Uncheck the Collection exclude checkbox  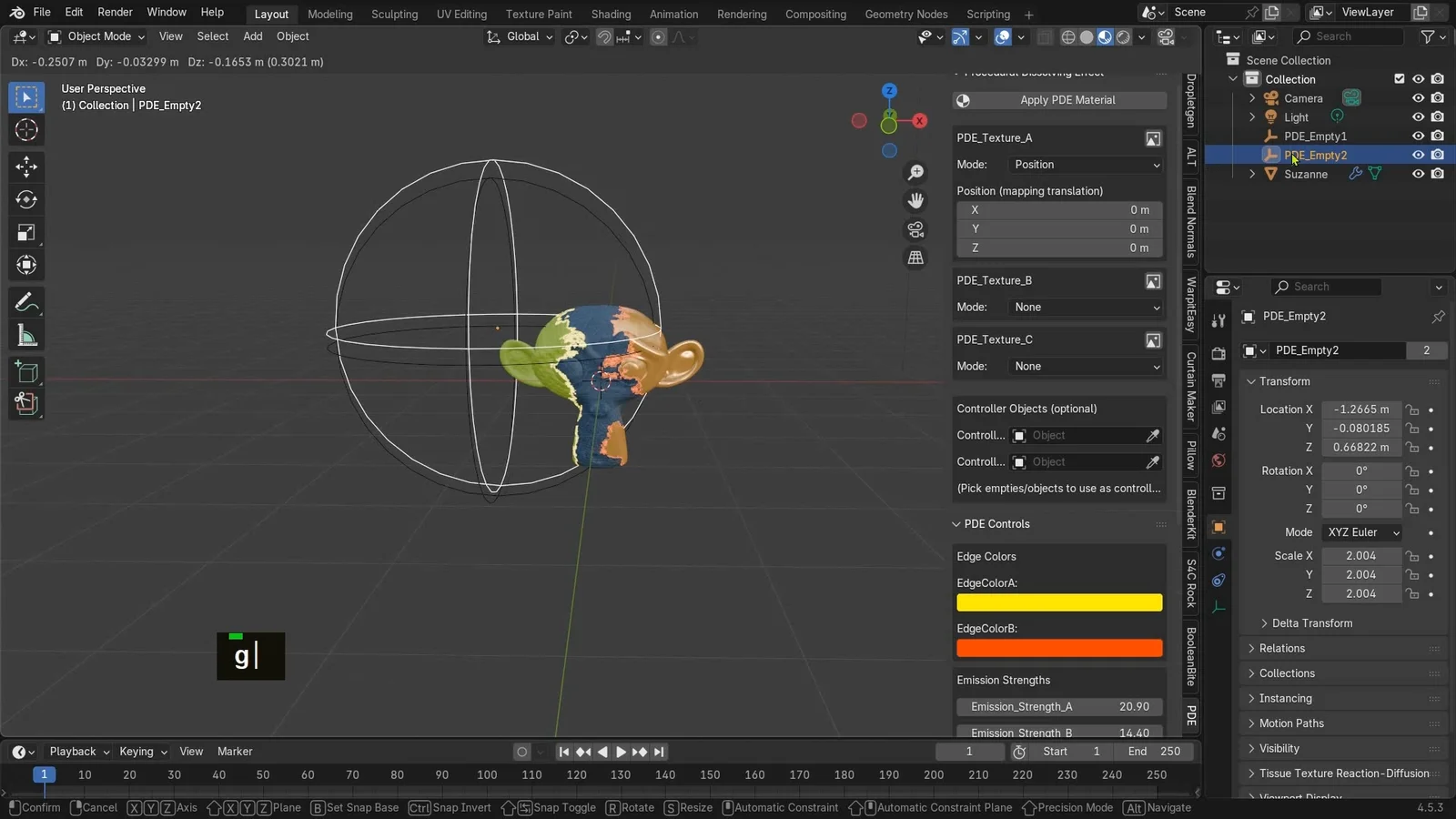1400,79
